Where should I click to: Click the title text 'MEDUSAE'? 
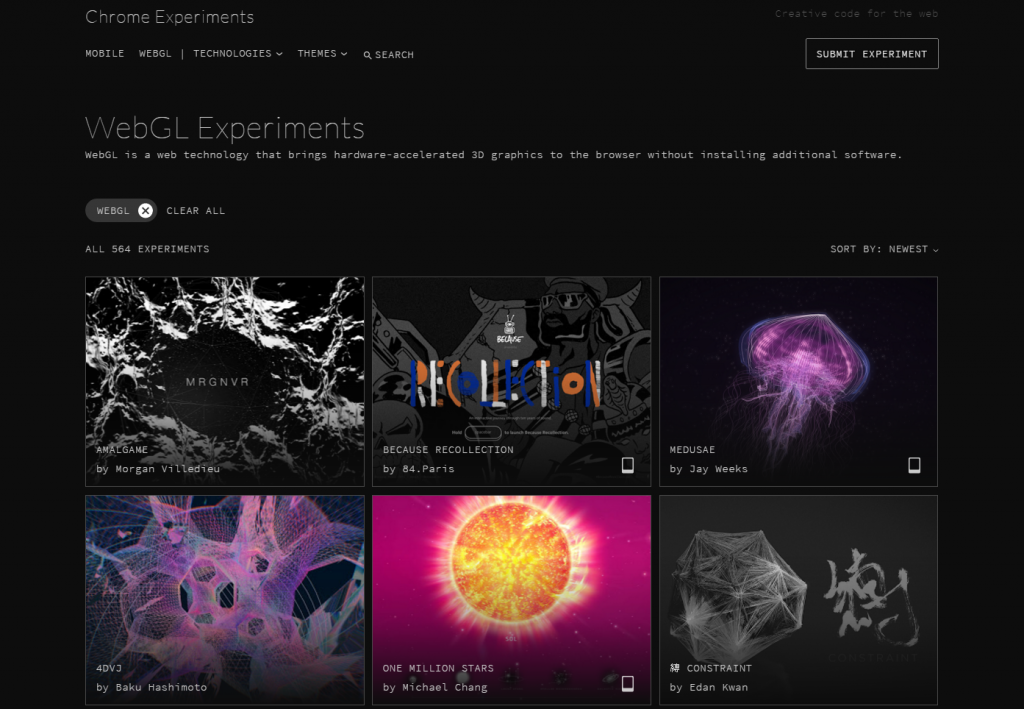pos(692,450)
